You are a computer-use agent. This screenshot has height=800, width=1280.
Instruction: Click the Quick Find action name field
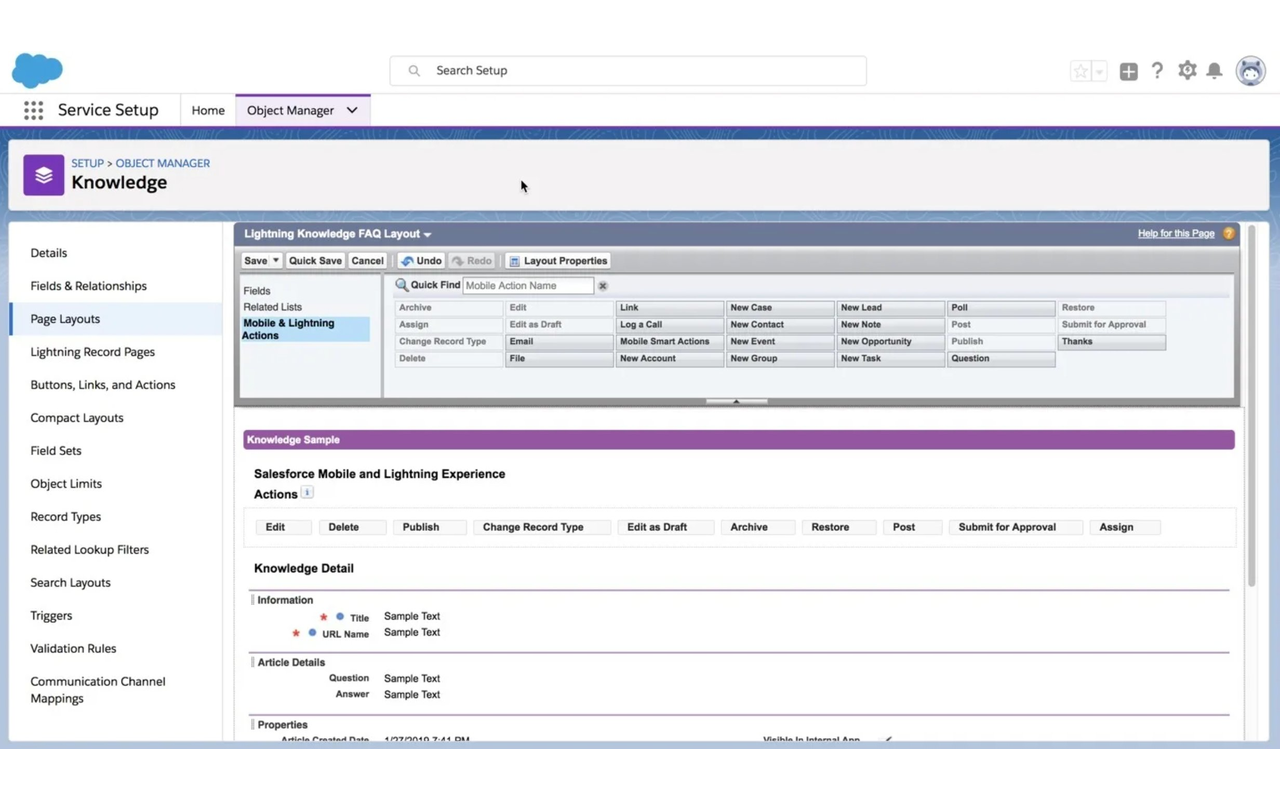[x=528, y=286]
